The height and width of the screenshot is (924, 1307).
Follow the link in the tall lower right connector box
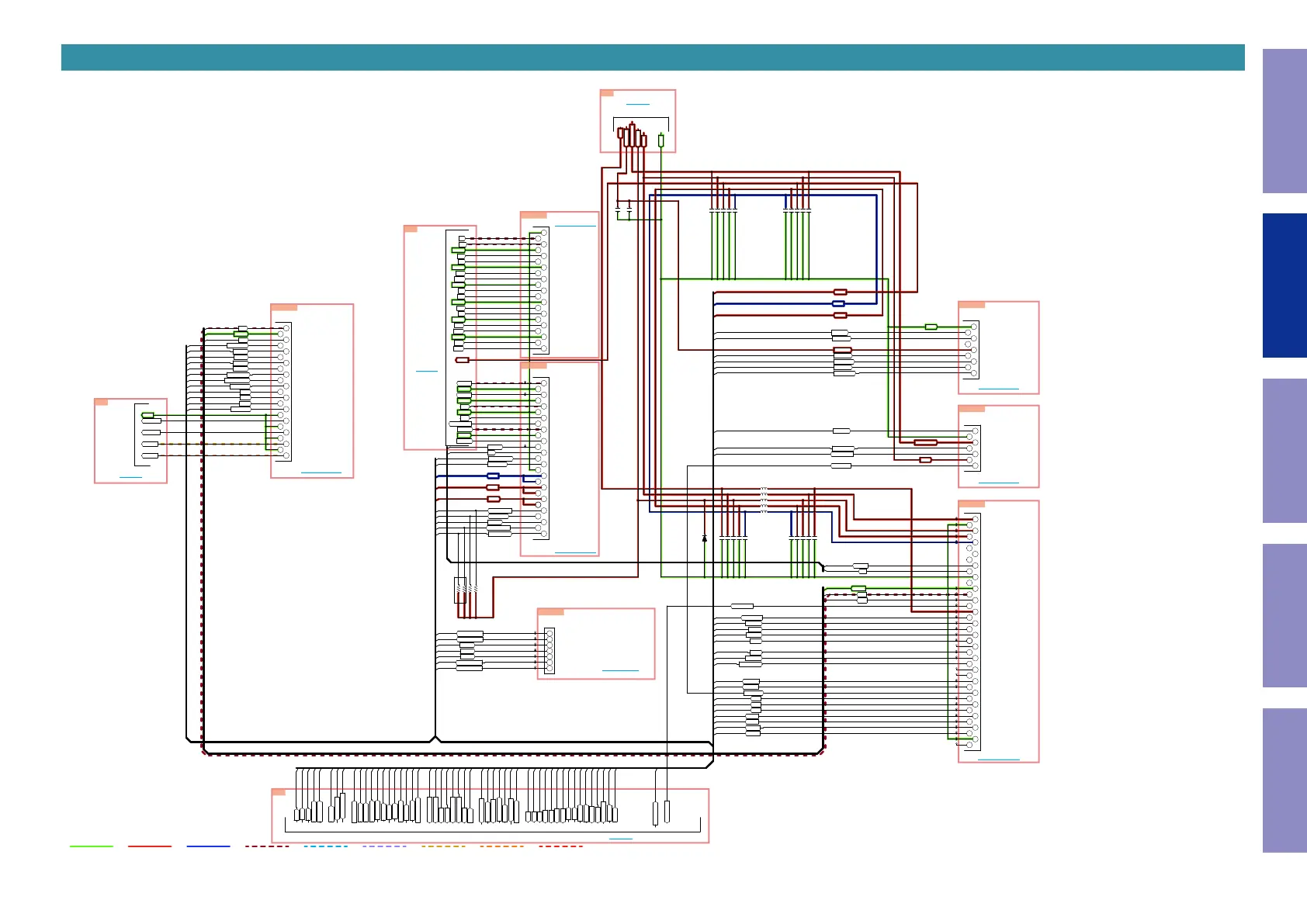coord(998,760)
